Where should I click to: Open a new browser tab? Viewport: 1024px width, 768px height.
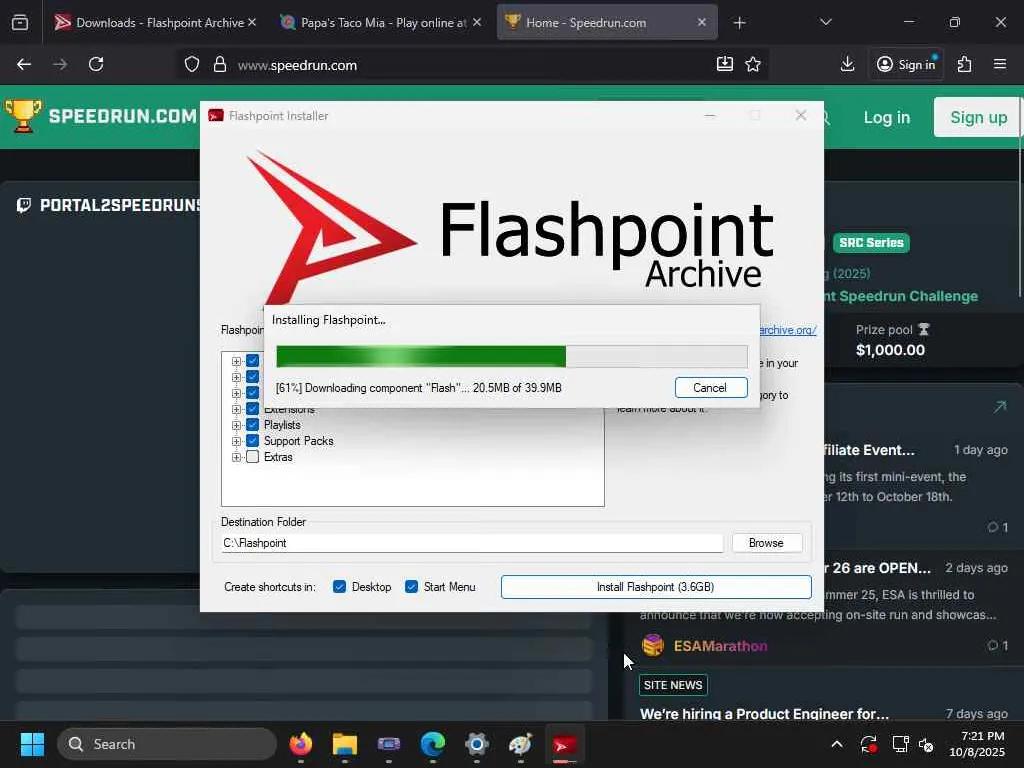click(x=739, y=23)
